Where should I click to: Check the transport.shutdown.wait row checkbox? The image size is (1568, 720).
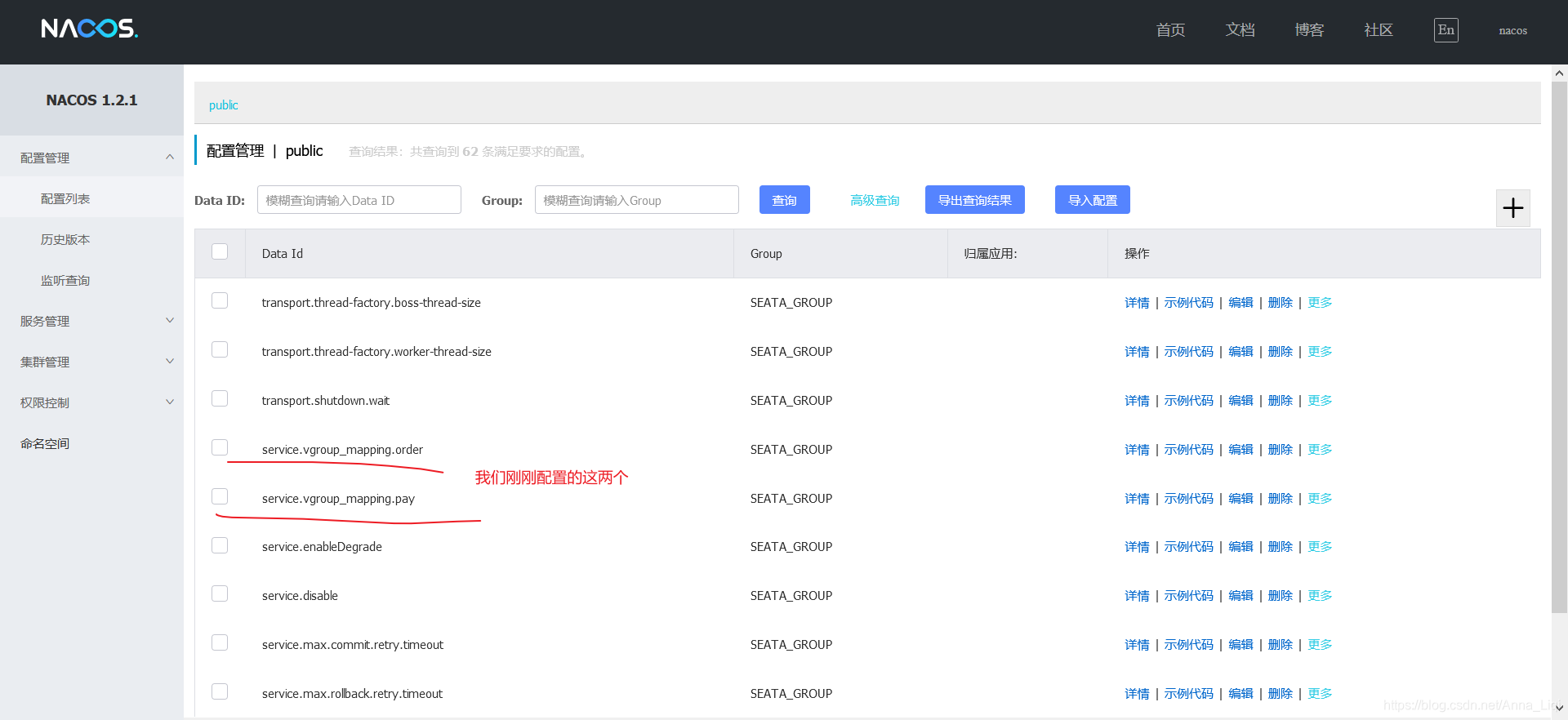[x=220, y=398]
